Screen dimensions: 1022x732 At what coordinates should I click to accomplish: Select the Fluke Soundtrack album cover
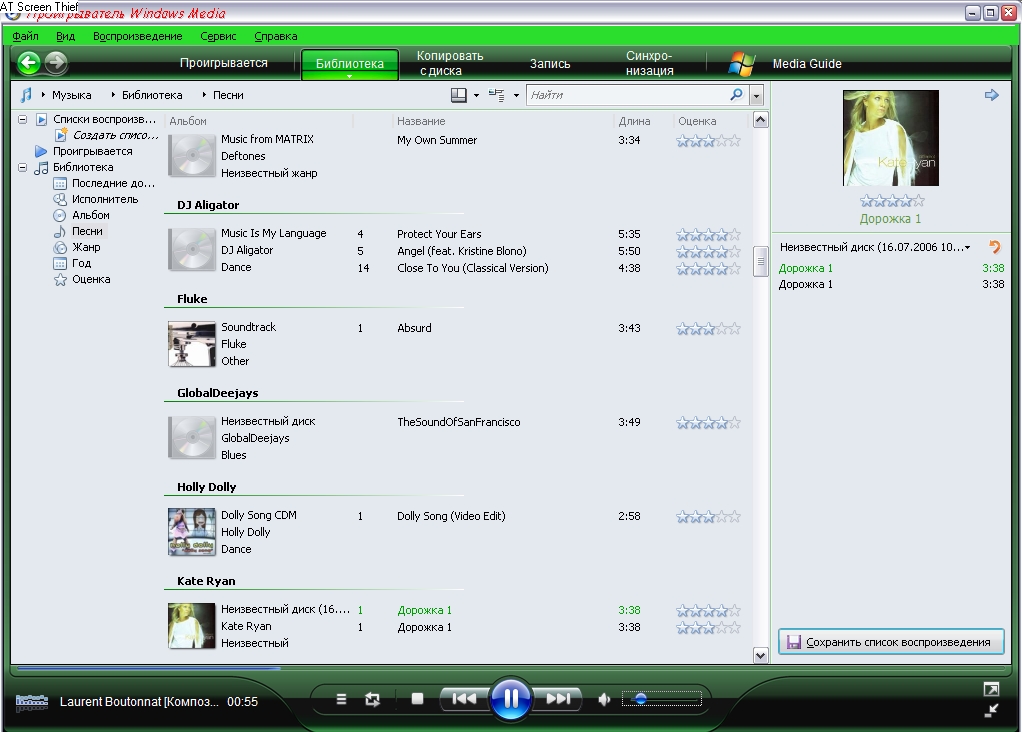click(x=192, y=344)
